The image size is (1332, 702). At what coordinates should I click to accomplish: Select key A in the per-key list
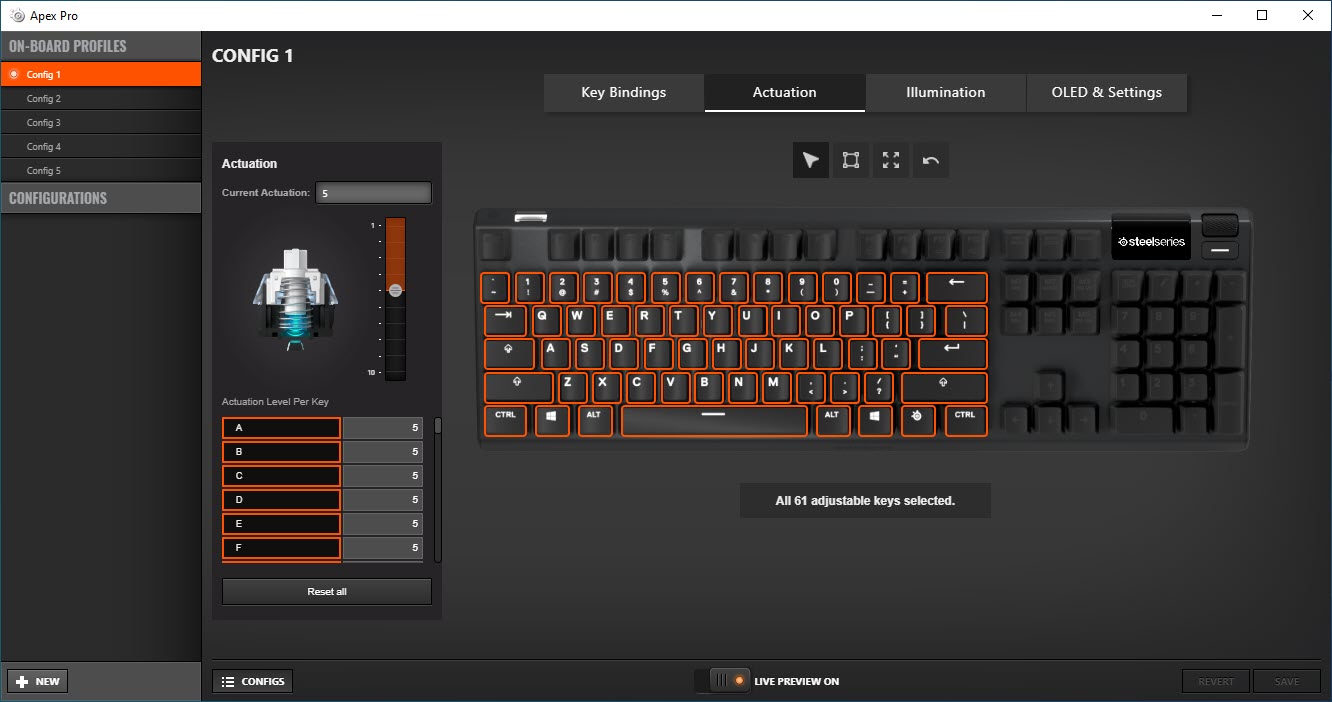[x=281, y=428]
